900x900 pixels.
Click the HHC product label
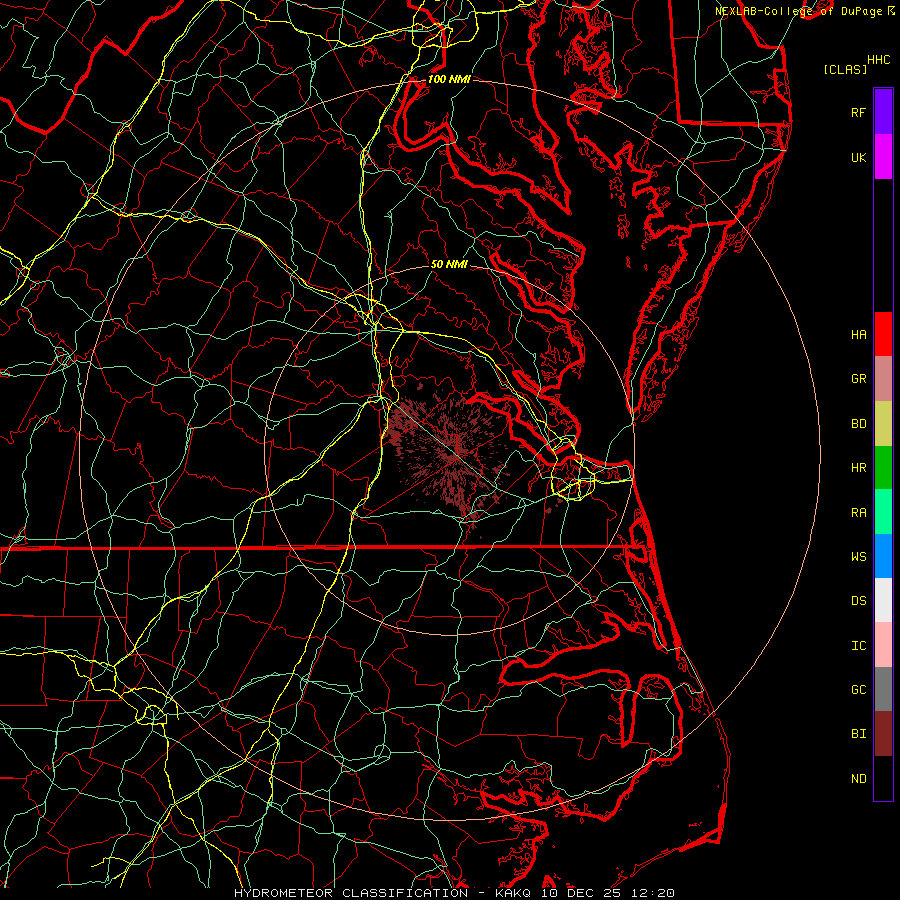coord(878,60)
